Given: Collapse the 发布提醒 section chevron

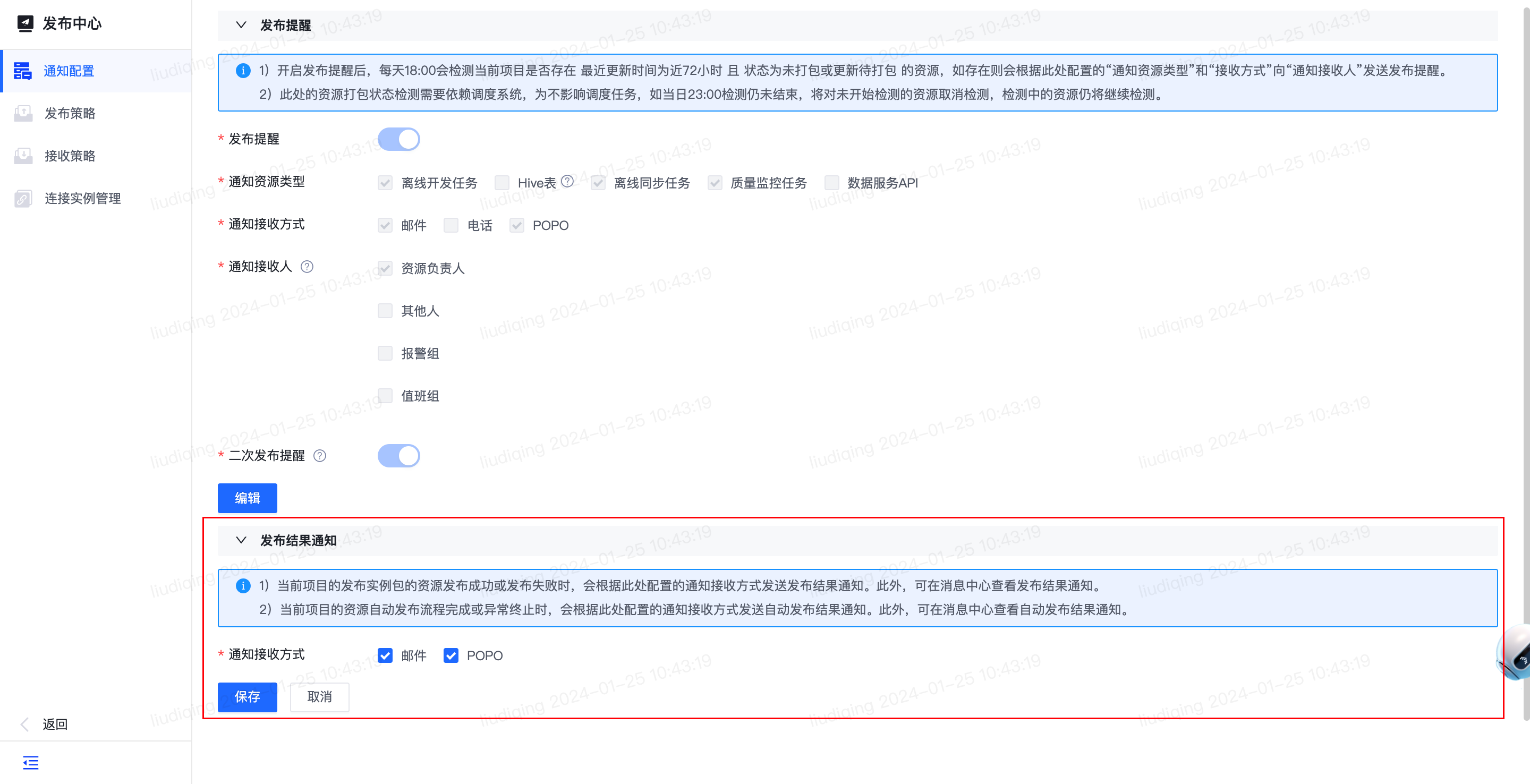Looking at the screenshot, I should click(241, 25).
